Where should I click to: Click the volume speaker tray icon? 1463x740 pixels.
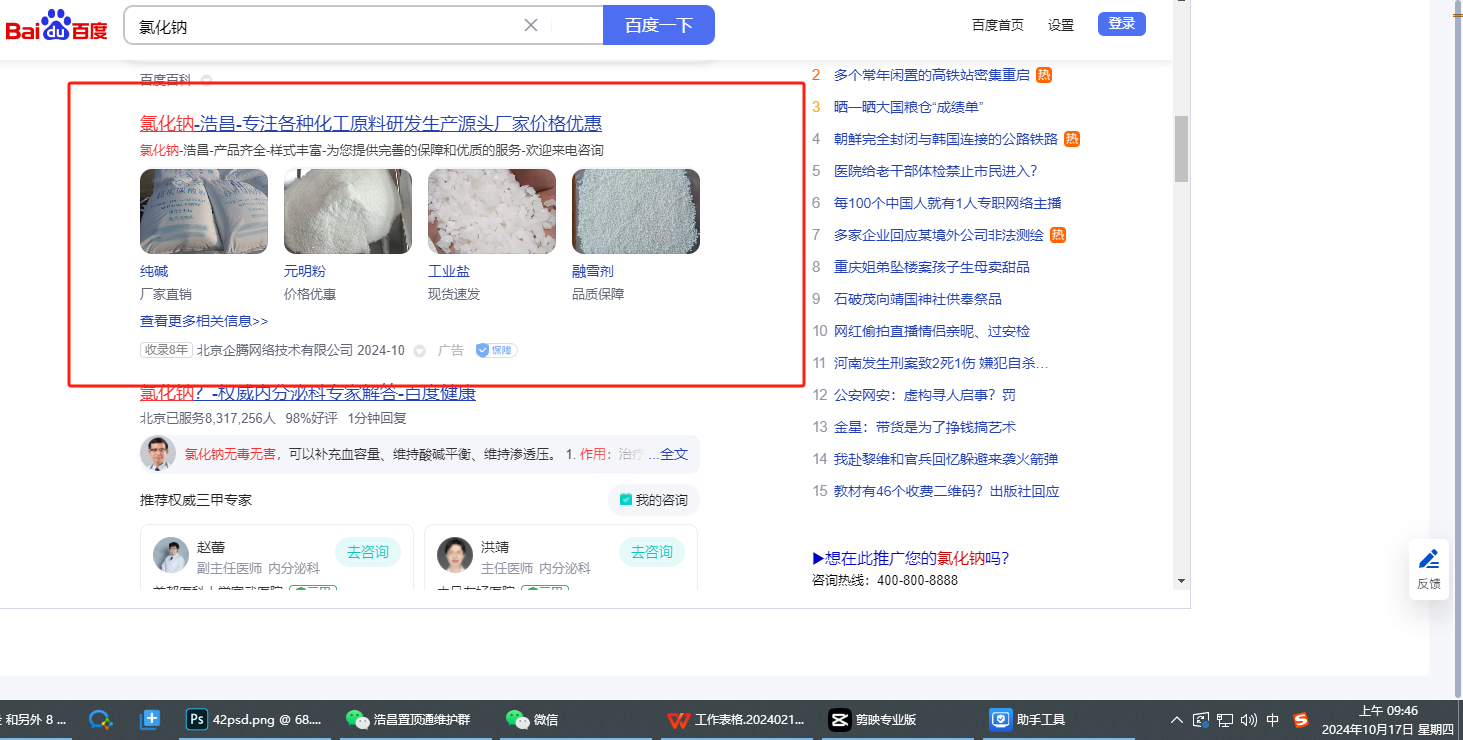[1248, 719]
